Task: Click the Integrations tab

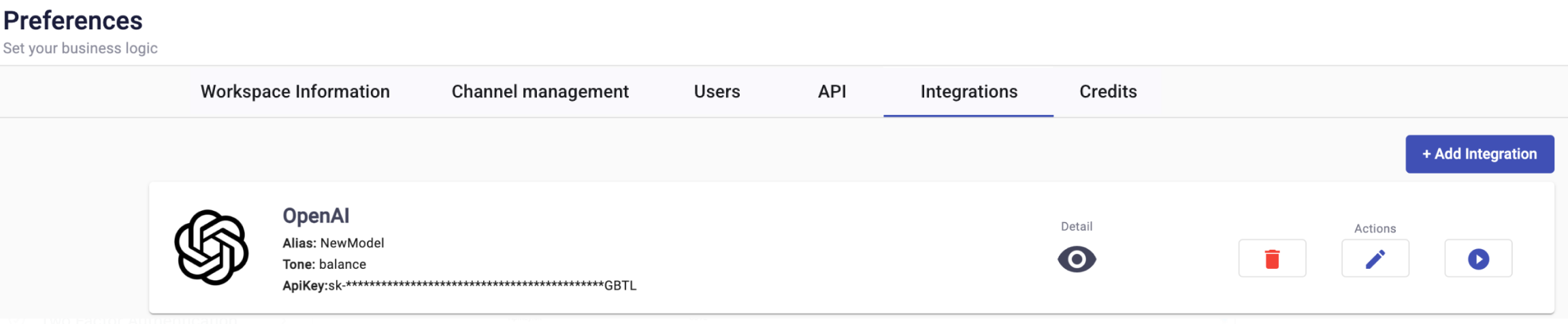Action: (x=968, y=91)
